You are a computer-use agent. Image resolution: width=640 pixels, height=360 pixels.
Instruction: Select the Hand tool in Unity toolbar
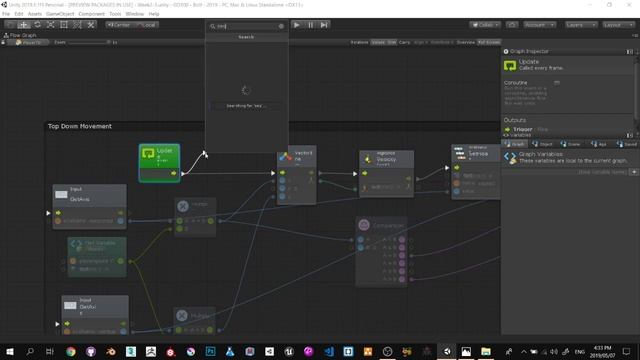click(10, 25)
